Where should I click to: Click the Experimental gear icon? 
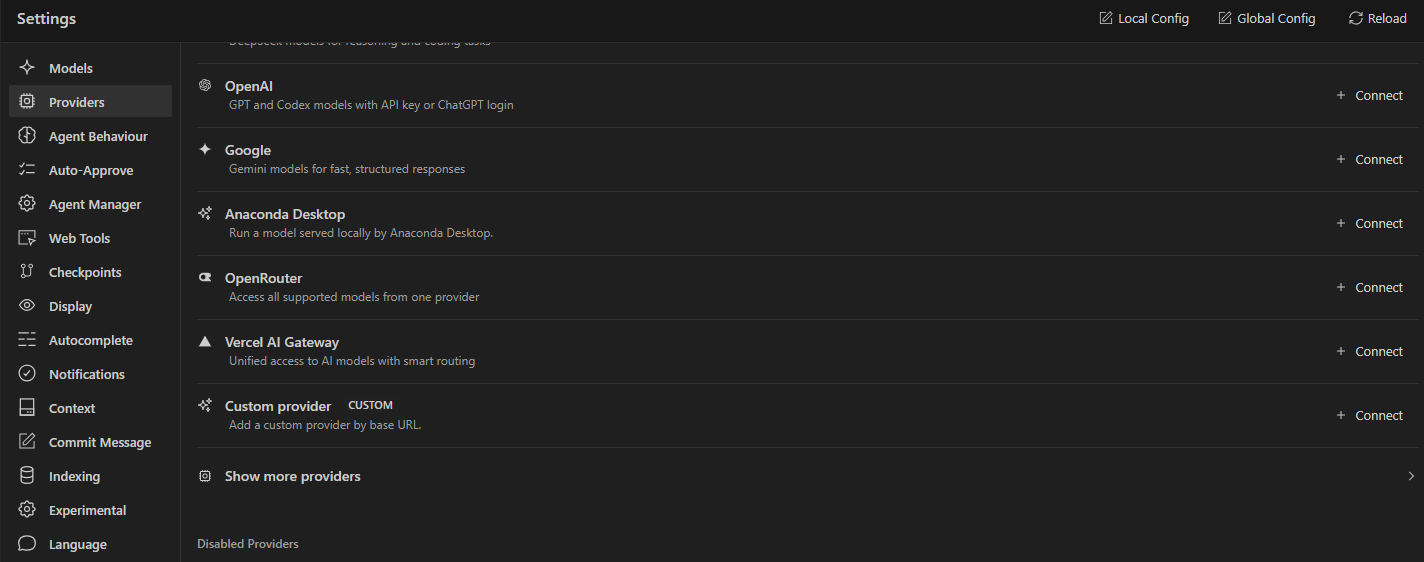(x=27, y=510)
